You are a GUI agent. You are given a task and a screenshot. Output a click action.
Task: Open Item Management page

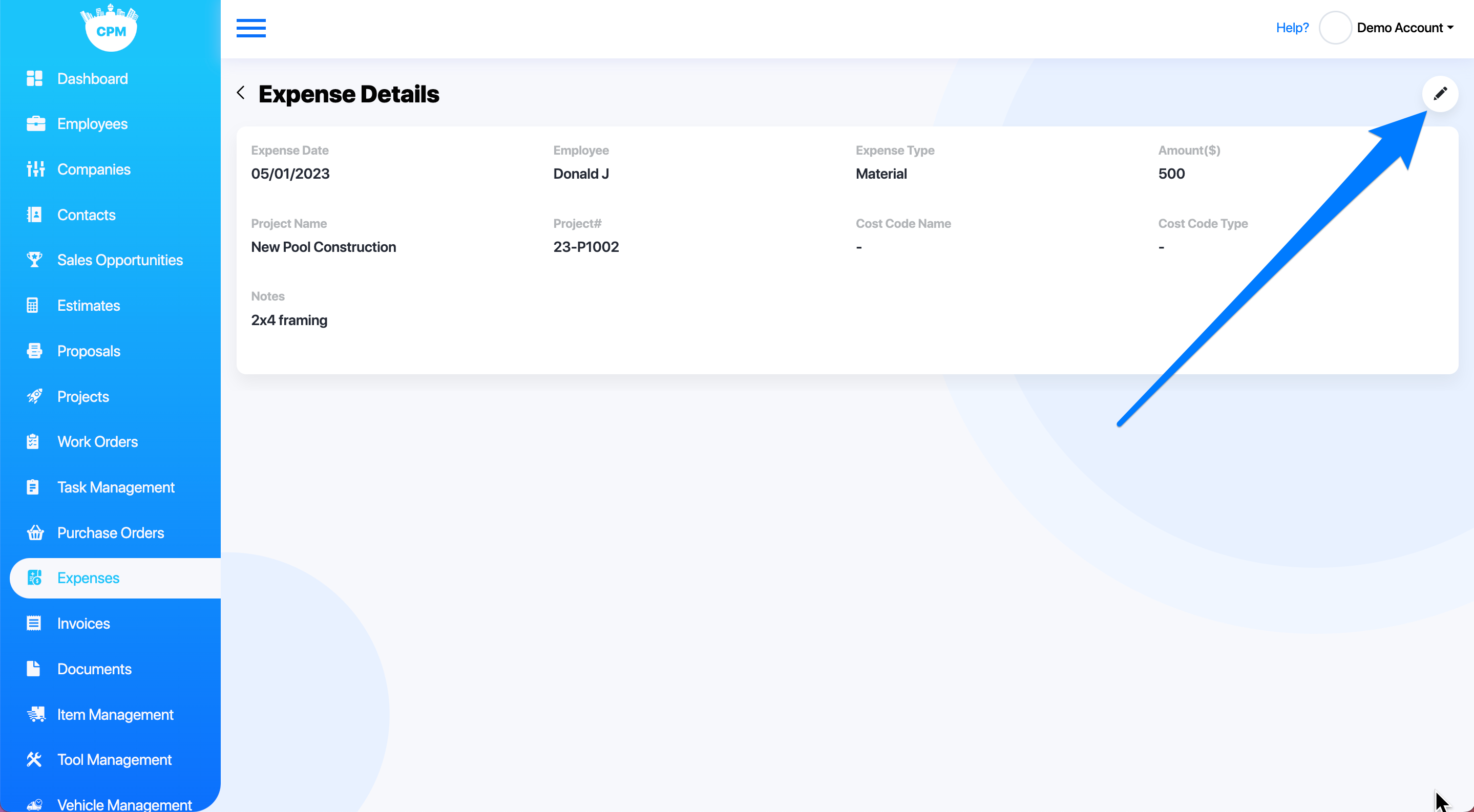pyautogui.click(x=115, y=714)
